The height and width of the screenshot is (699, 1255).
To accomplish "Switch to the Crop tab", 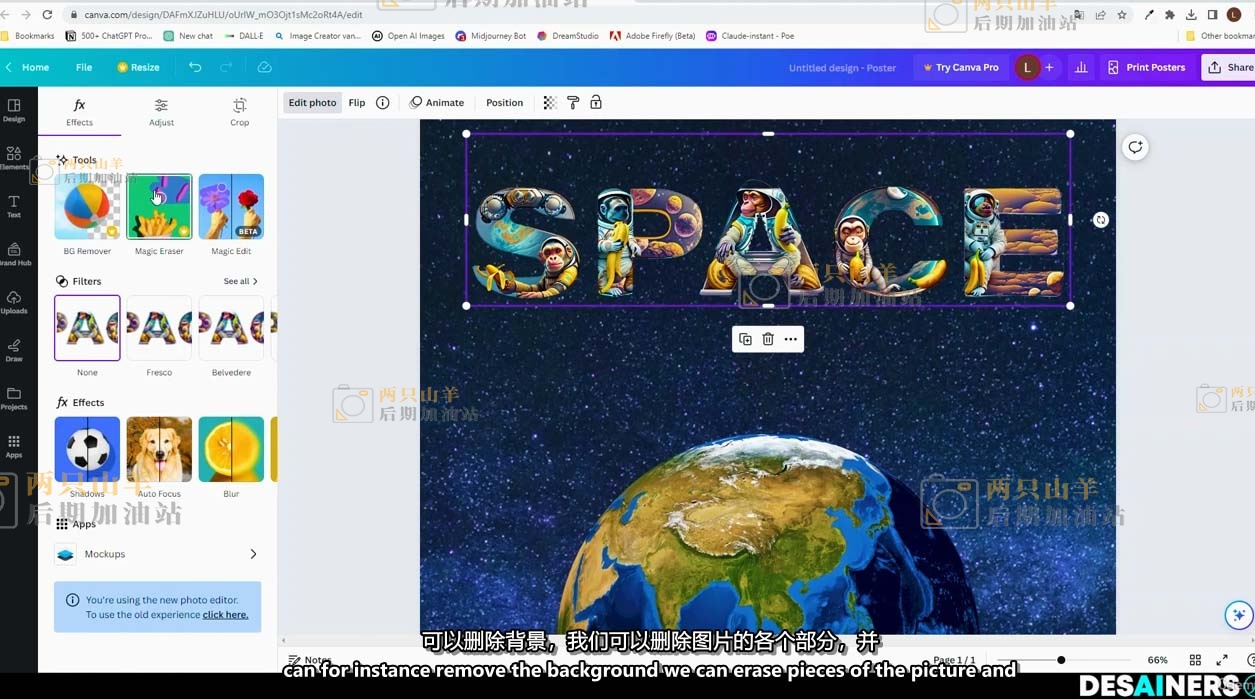I will click(239, 111).
